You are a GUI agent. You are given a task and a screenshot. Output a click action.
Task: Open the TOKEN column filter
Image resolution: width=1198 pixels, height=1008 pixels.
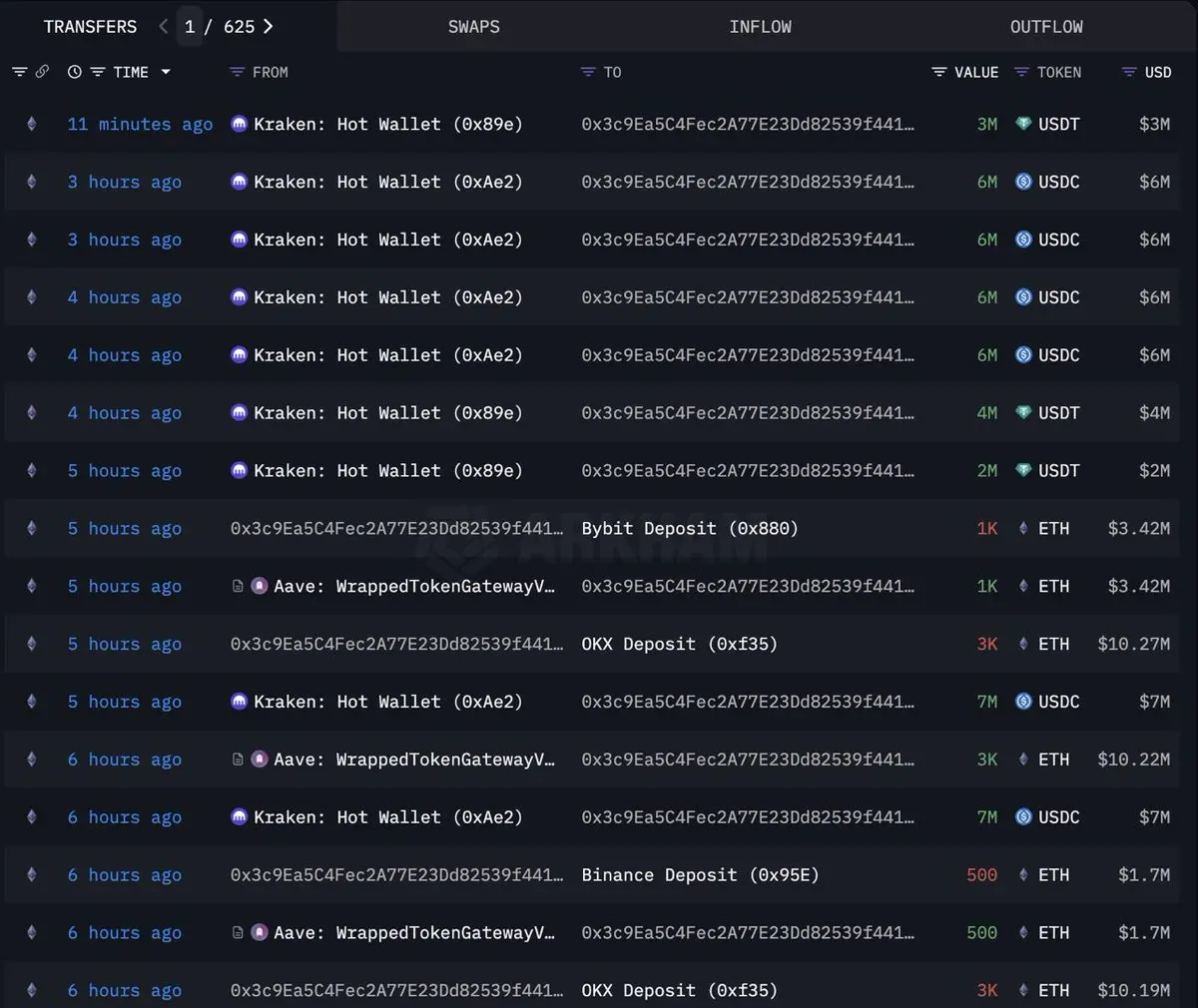(1021, 72)
